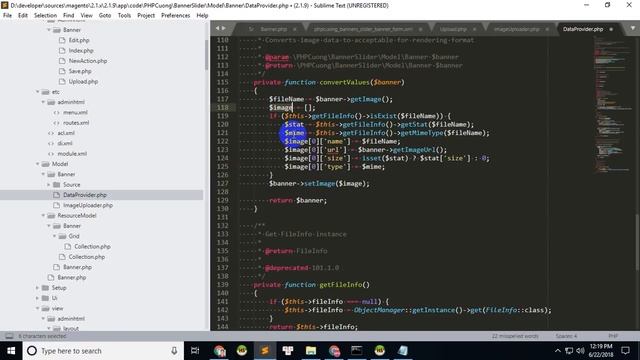Viewport: 640px width, 360px height.
Task: Close the Upload.php tab
Action: tap(474, 29)
